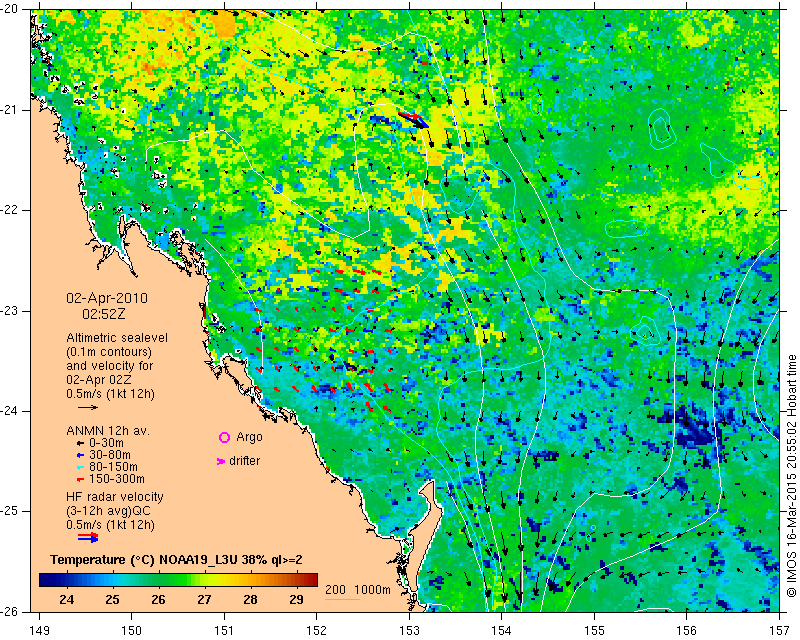Click the latitude axis label -24
This screenshot has width=800, height=640.
10,411
